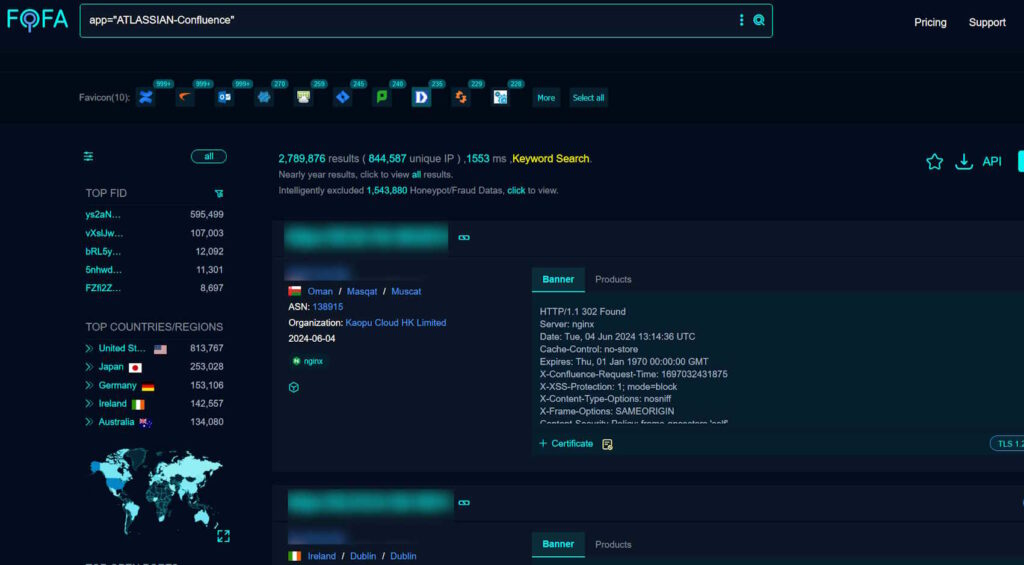Select FID vXslJw… entry
The height and width of the screenshot is (565, 1024).
tap(104, 233)
